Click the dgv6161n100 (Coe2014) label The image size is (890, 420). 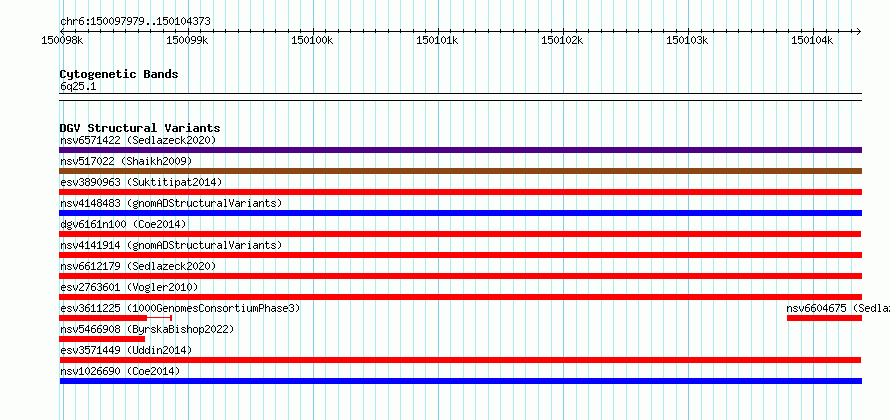pos(123,224)
